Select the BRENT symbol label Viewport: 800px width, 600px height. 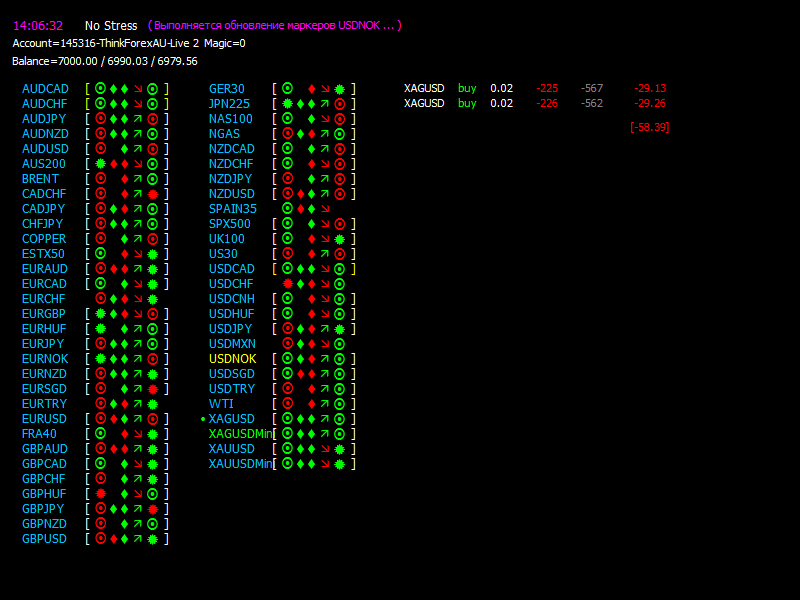40,179
